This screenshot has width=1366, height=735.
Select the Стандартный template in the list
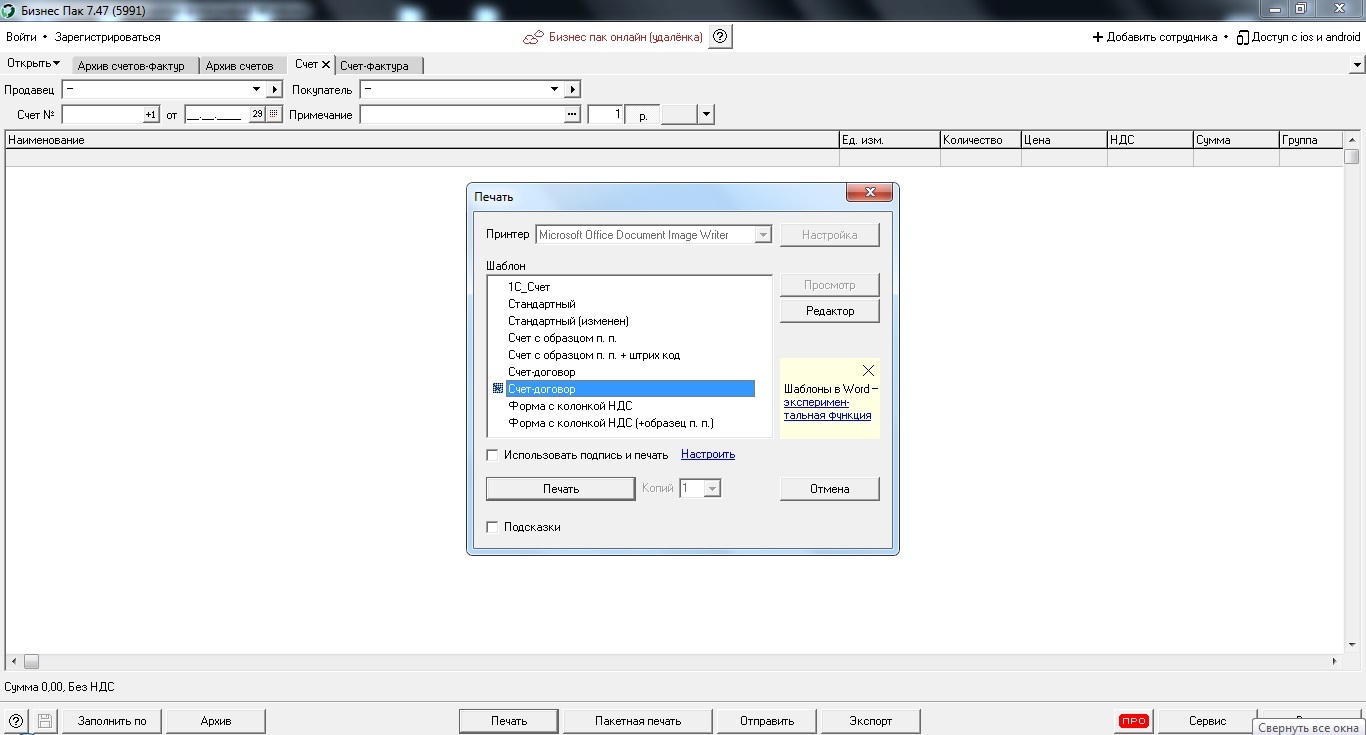tap(541, 304)
